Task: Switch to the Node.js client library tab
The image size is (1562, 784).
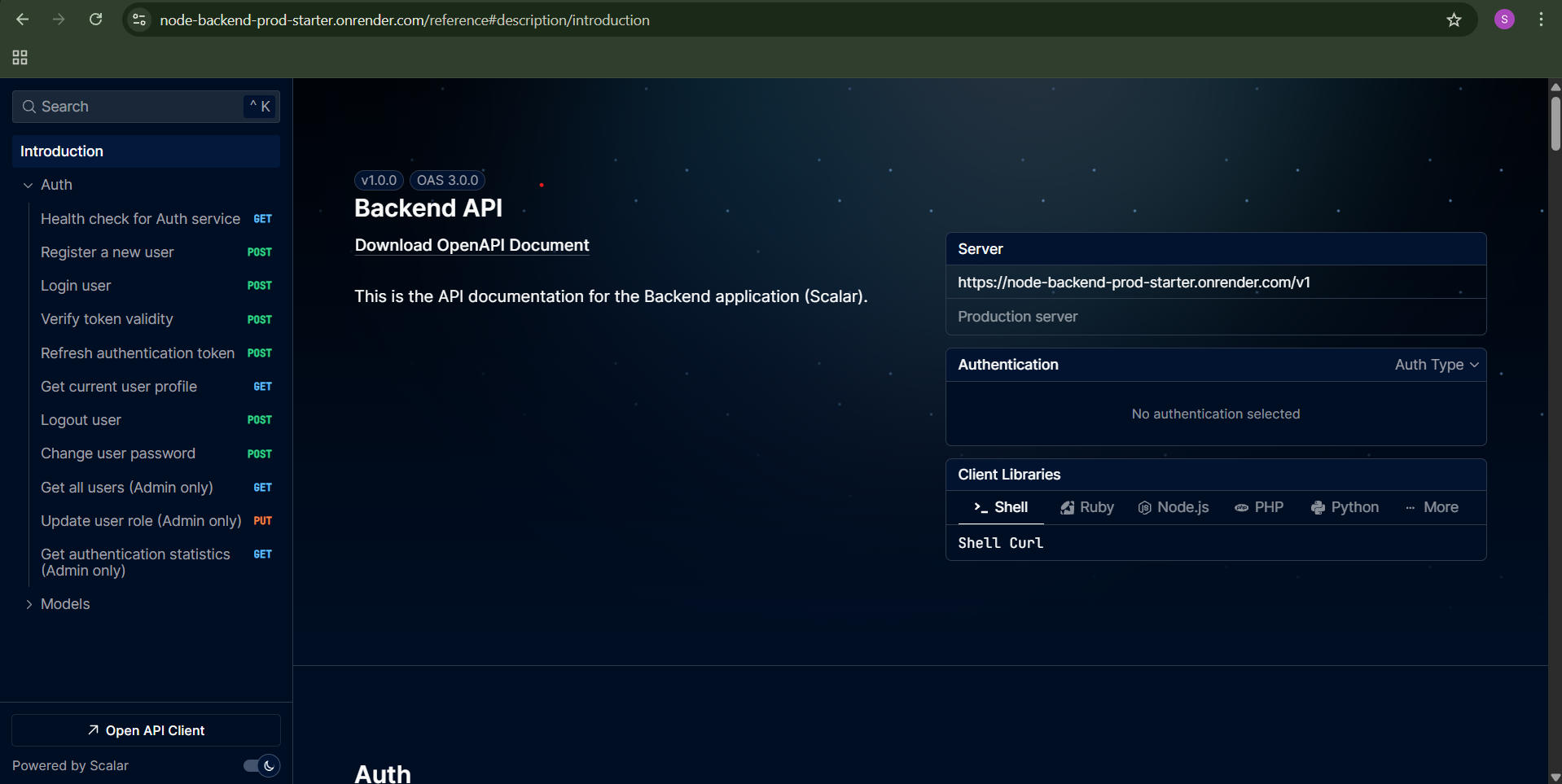Action: (x=1174, y=507)
